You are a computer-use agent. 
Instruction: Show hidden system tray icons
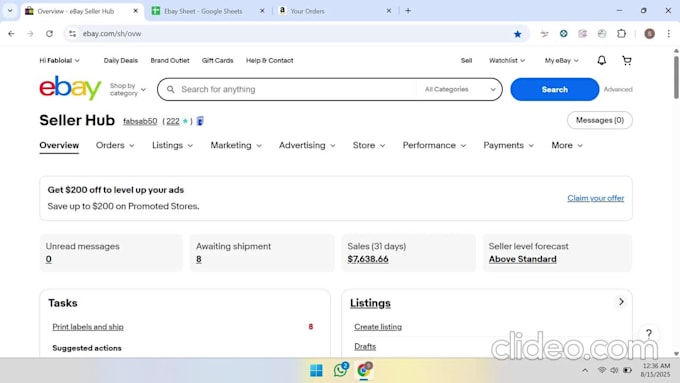point(585,370)
